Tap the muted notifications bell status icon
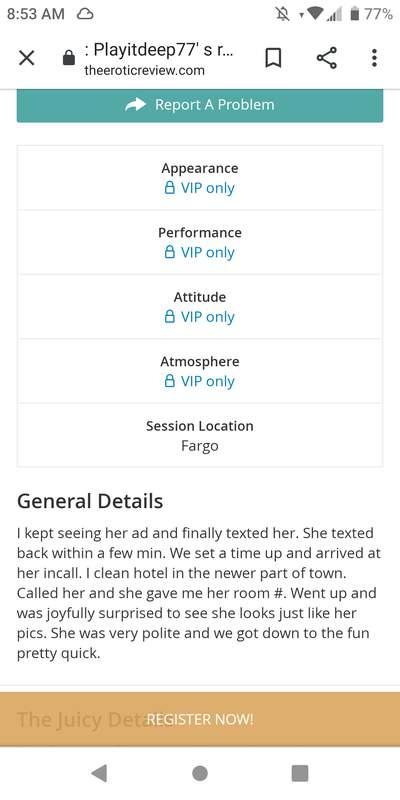 click(x=282, y=14)
